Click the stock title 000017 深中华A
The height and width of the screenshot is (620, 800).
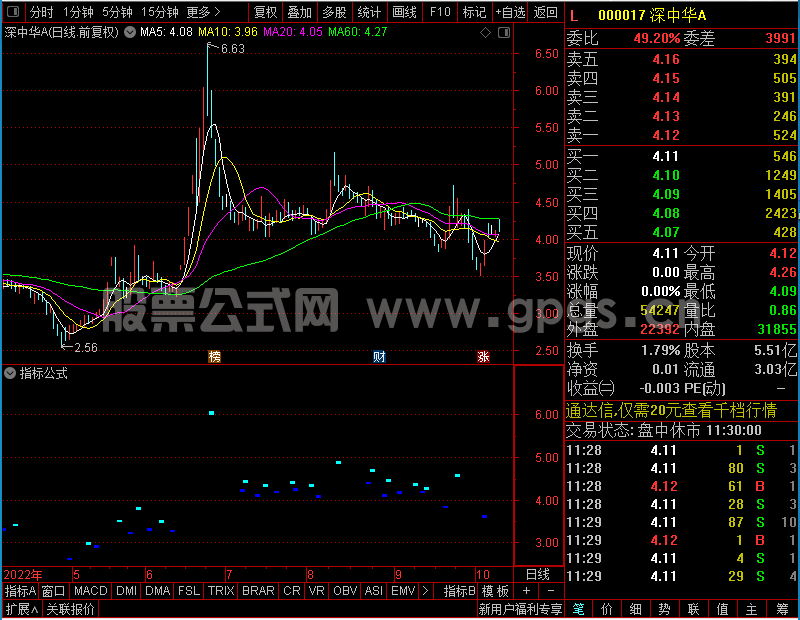click(x=652, y=15)
